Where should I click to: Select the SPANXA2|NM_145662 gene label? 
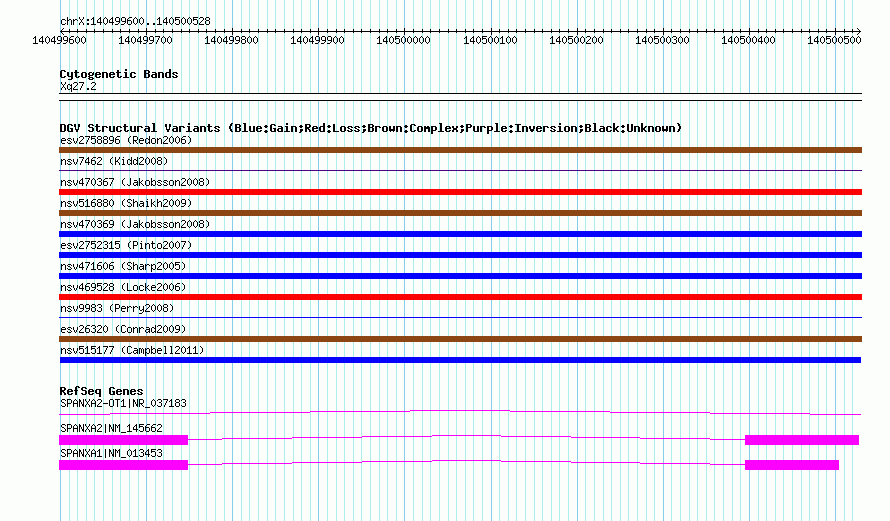tap(111, 428)
